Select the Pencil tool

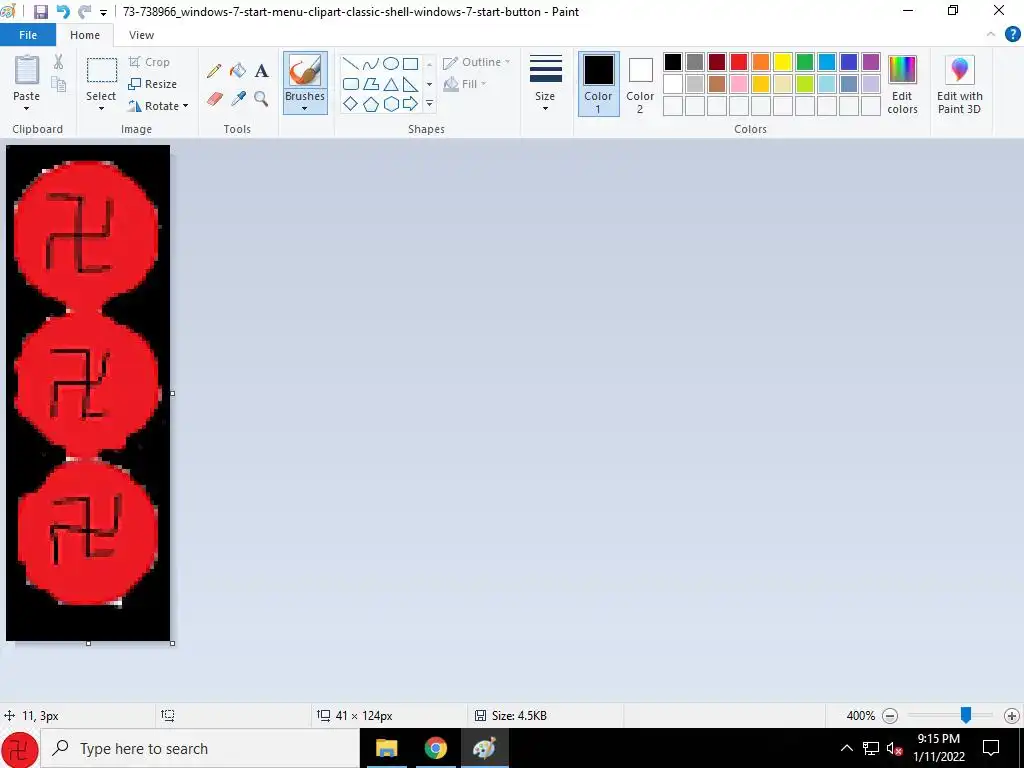(x=214, y=71)
